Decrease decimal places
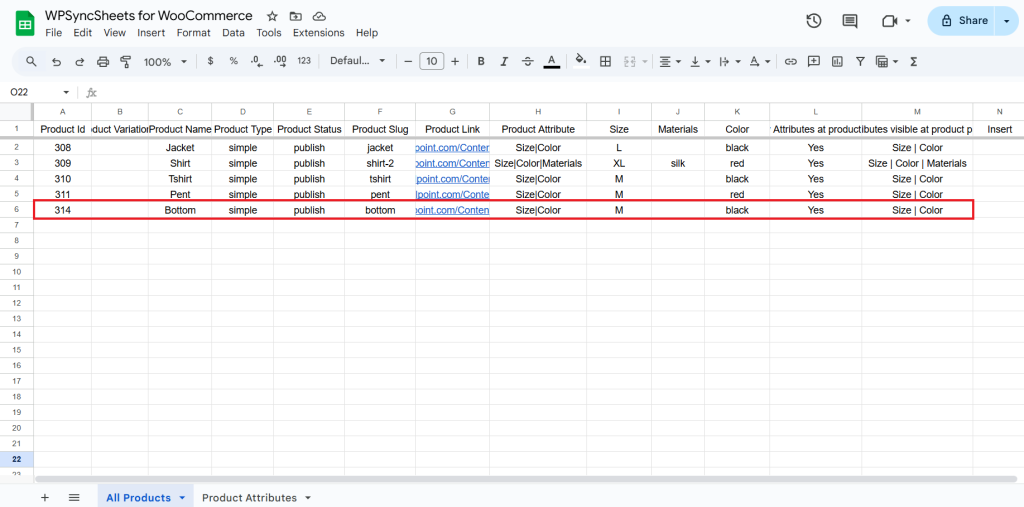 point(257,61)
